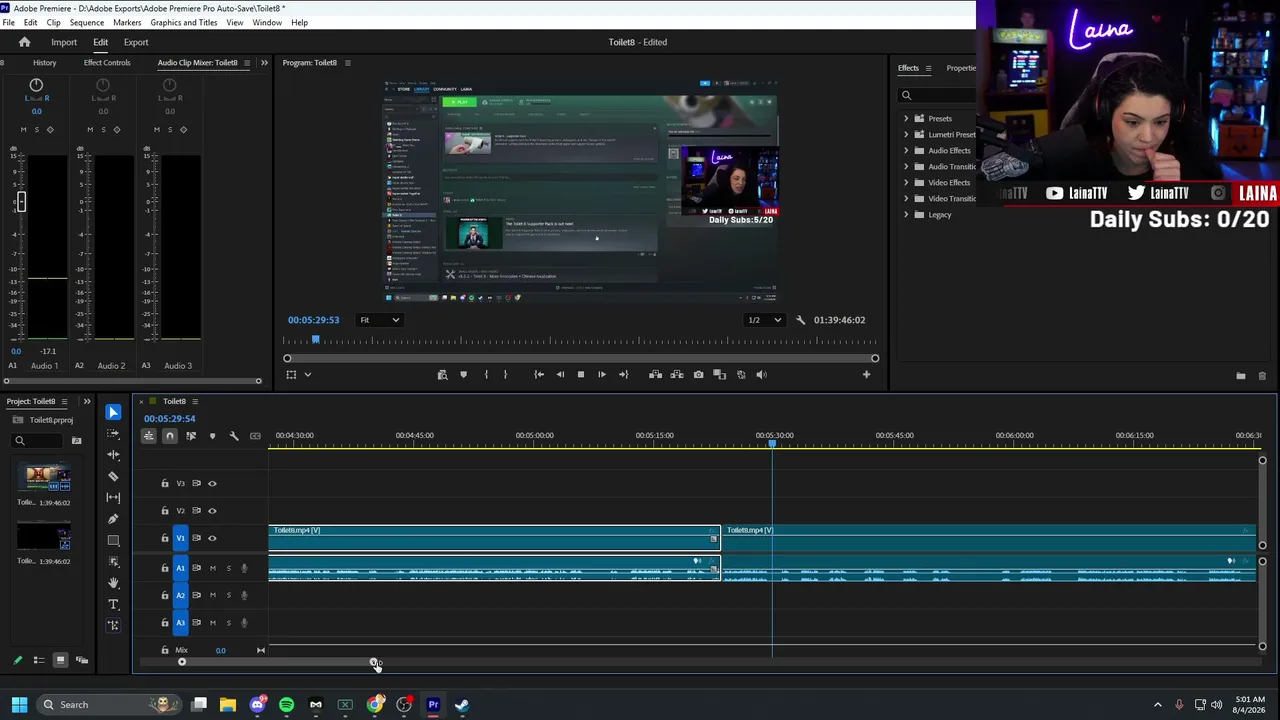Stop playback in the Program monitor
The image size is (1280, 720).
[x=581, y=374]
